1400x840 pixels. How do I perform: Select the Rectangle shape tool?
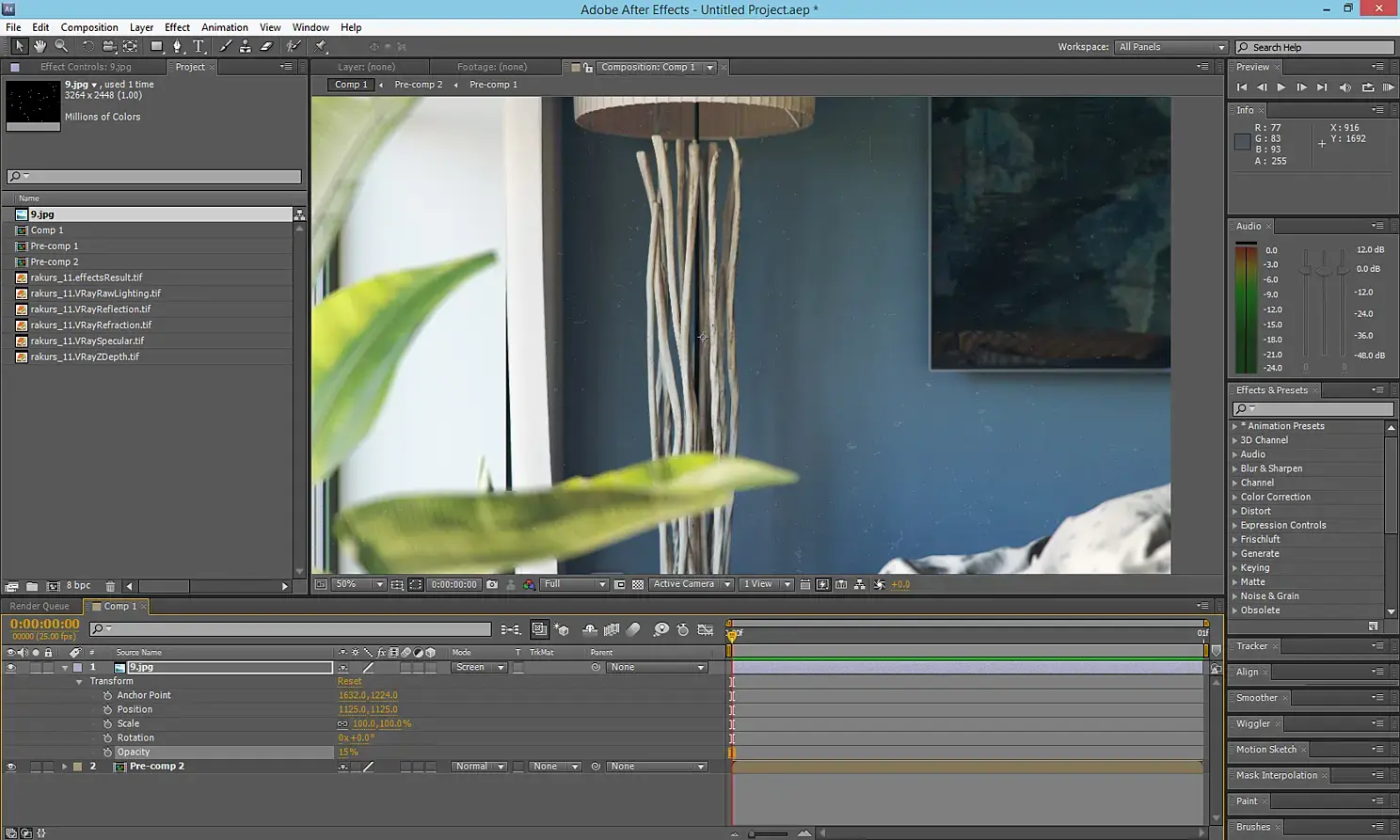[x=156, y=46]
